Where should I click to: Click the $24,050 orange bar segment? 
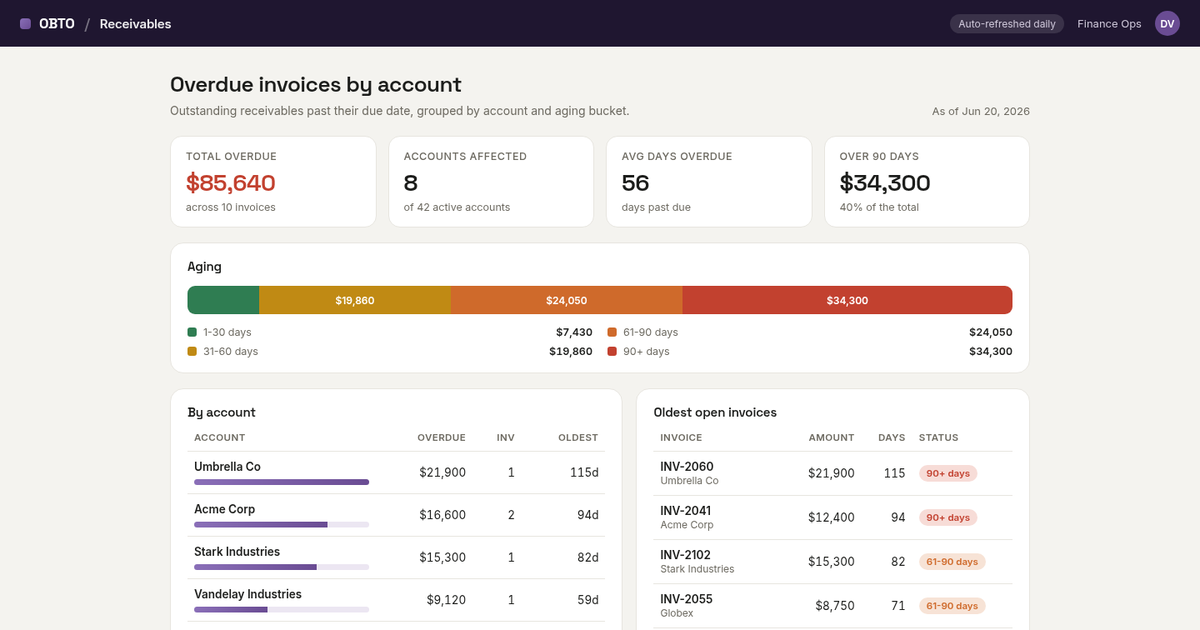tap(567, 300)
